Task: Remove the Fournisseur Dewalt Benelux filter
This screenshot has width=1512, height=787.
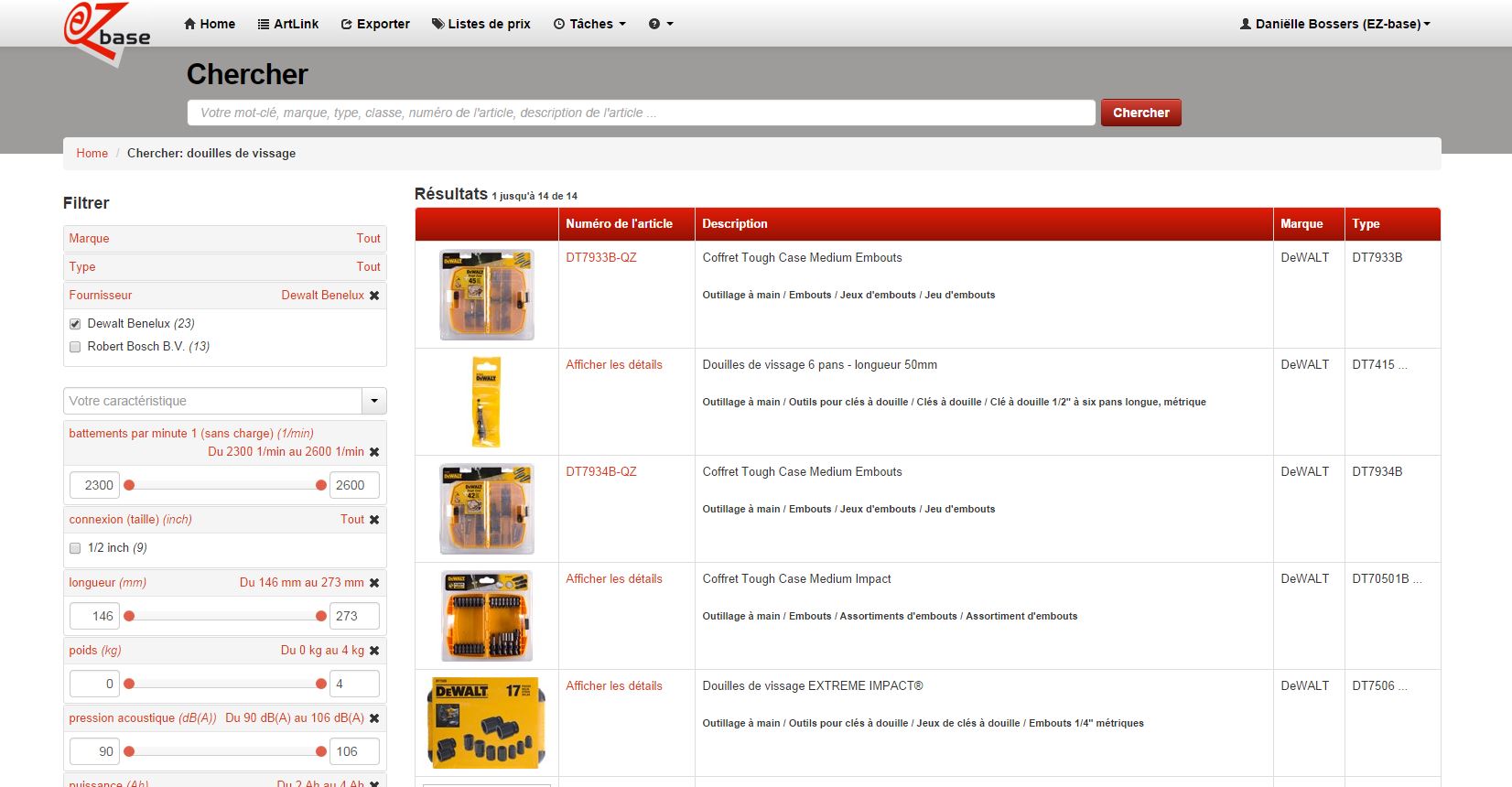Action: click(373, 296)
